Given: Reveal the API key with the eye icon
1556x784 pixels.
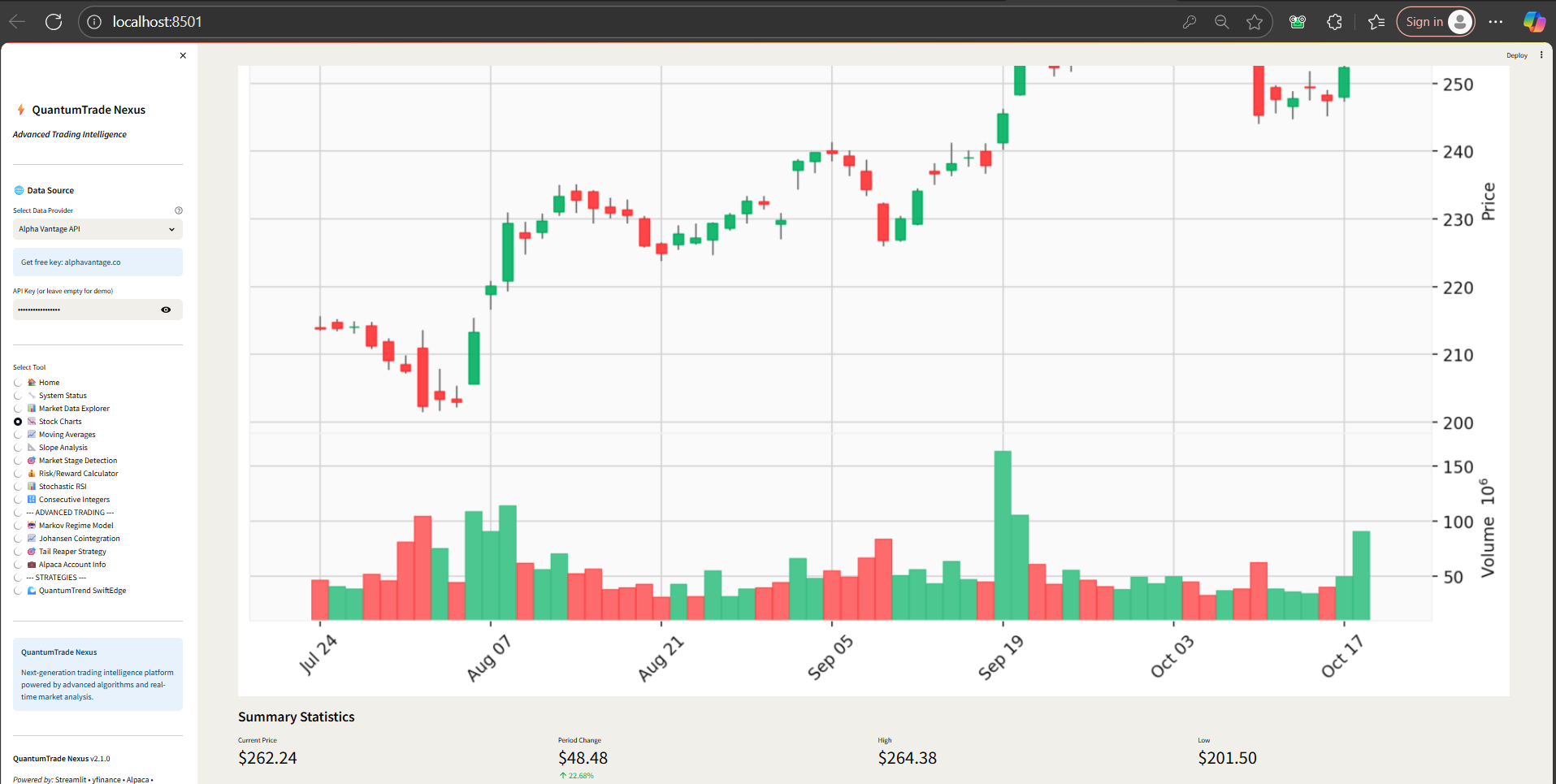Looking at the screenshot, I should pos(166,310).
